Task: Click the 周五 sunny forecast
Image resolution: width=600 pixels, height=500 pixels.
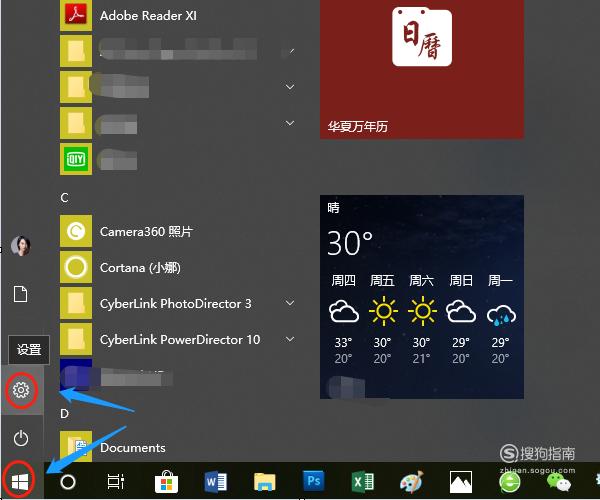Action: click(x=383, y=319)
